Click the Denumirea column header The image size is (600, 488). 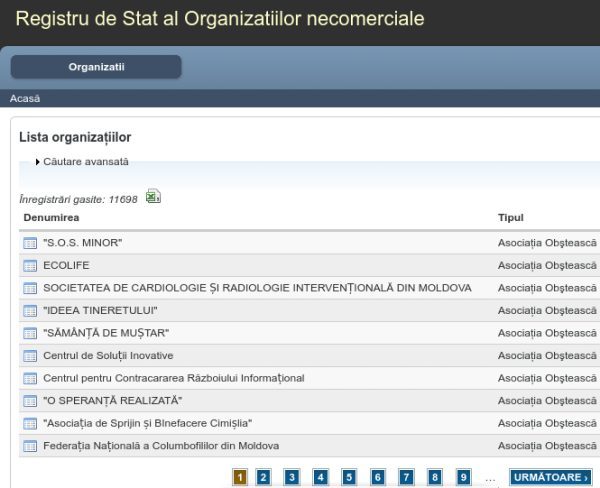(x=51, y=217)
